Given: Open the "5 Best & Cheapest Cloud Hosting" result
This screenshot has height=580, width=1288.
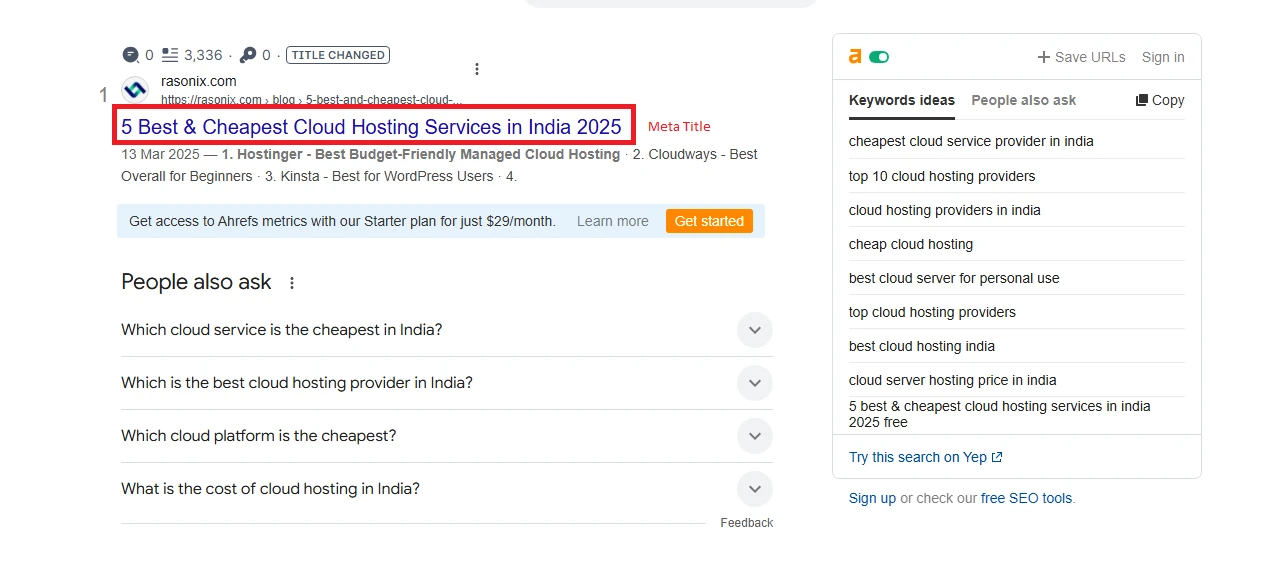Looking at the screenshot, I should [x=371, y=127].
